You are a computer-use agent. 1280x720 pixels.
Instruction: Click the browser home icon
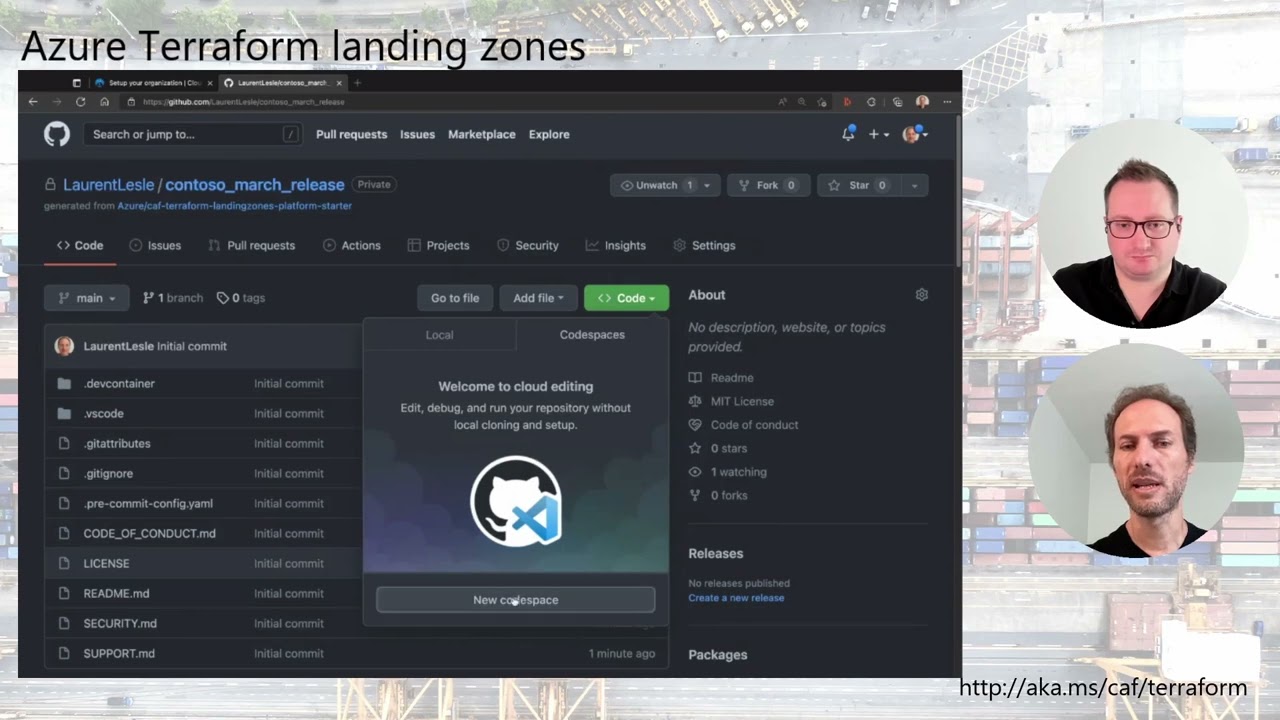(105, 102)
